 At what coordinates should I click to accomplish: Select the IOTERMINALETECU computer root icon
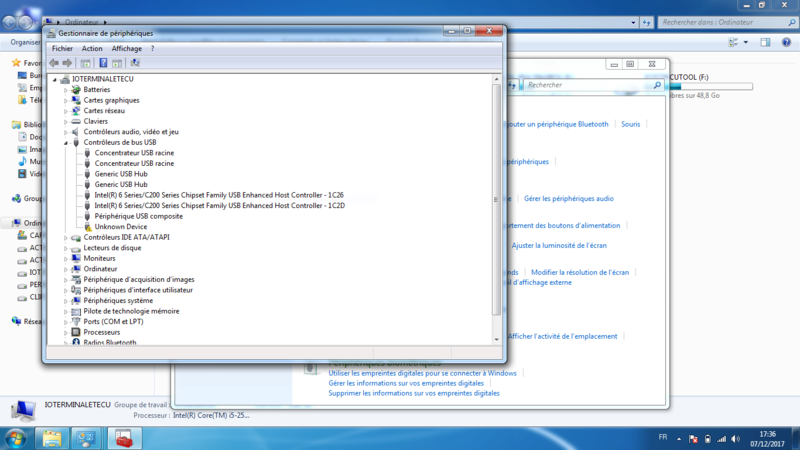click(65, 79)
